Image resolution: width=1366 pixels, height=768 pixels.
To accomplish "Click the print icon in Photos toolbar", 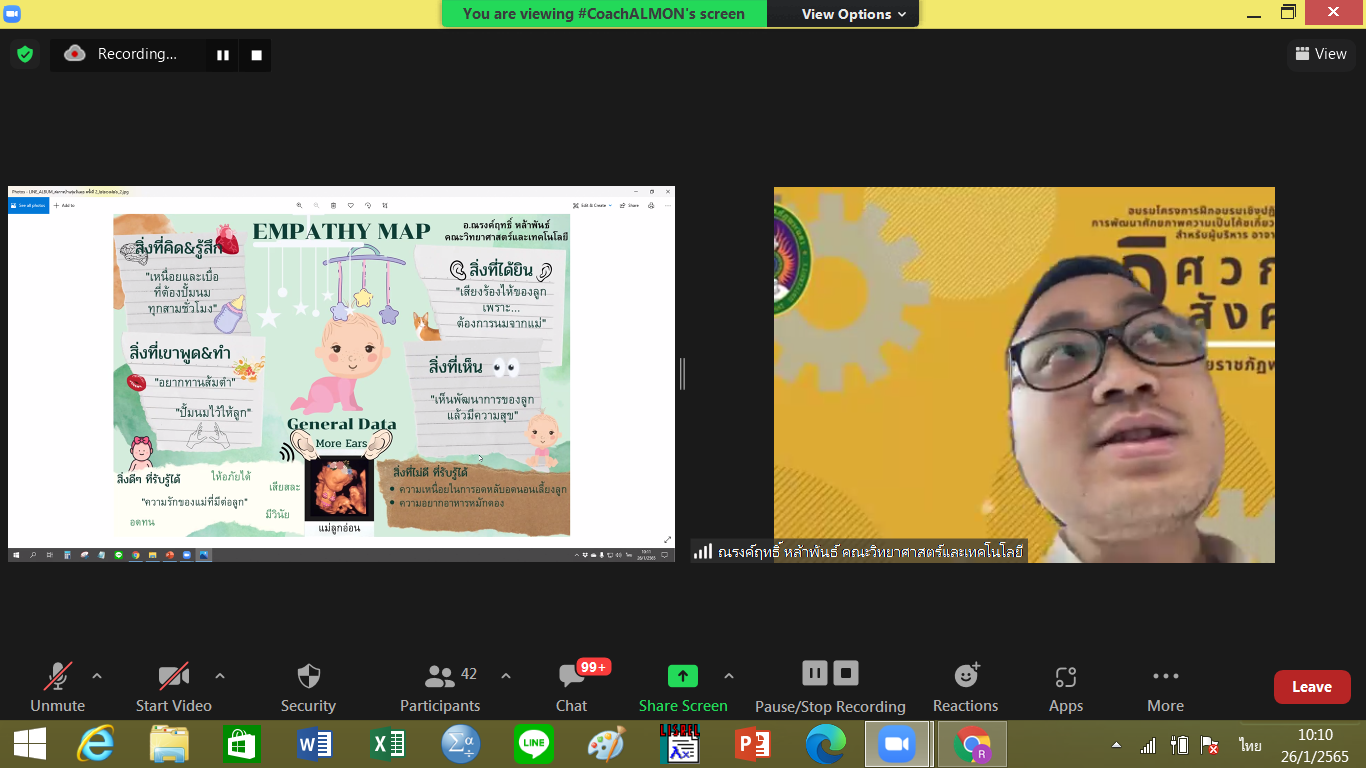I will click(651, 205).
